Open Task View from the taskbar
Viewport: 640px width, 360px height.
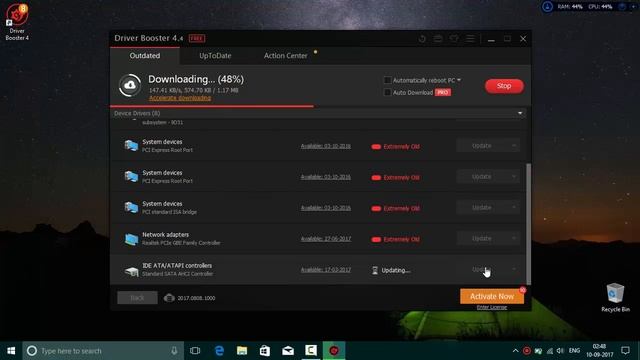[195, 351]
